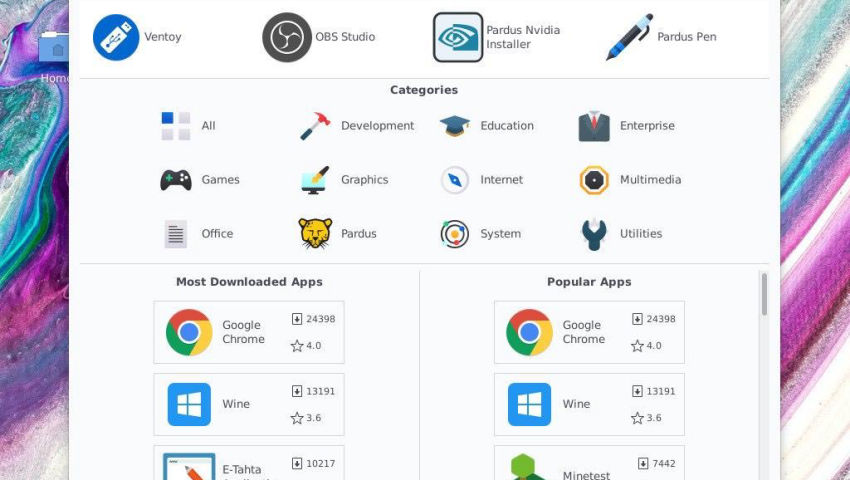Open the Office category
850x480 pixels.
[x=198, y=234]
